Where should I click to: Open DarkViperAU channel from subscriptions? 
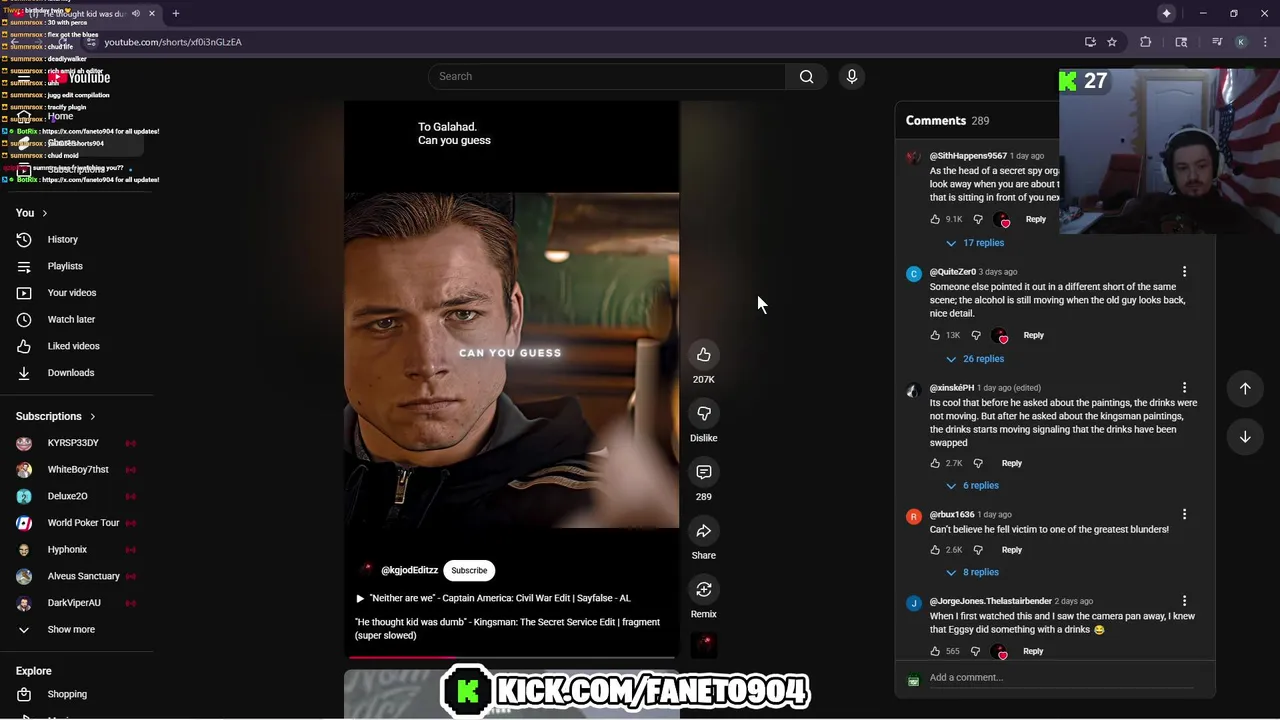pyautogui.click(x=76, y=603)
